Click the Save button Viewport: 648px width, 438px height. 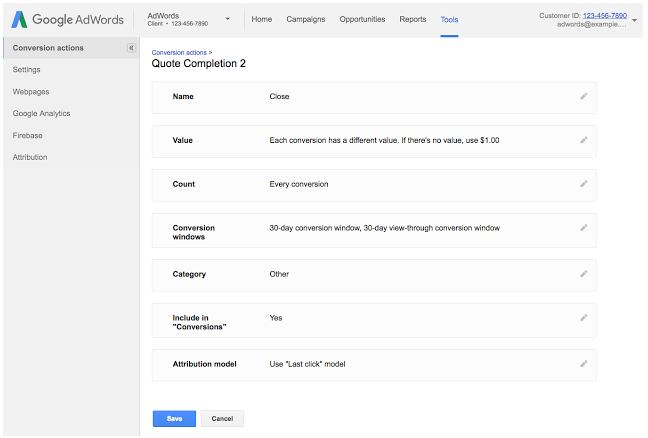(174, 419)
